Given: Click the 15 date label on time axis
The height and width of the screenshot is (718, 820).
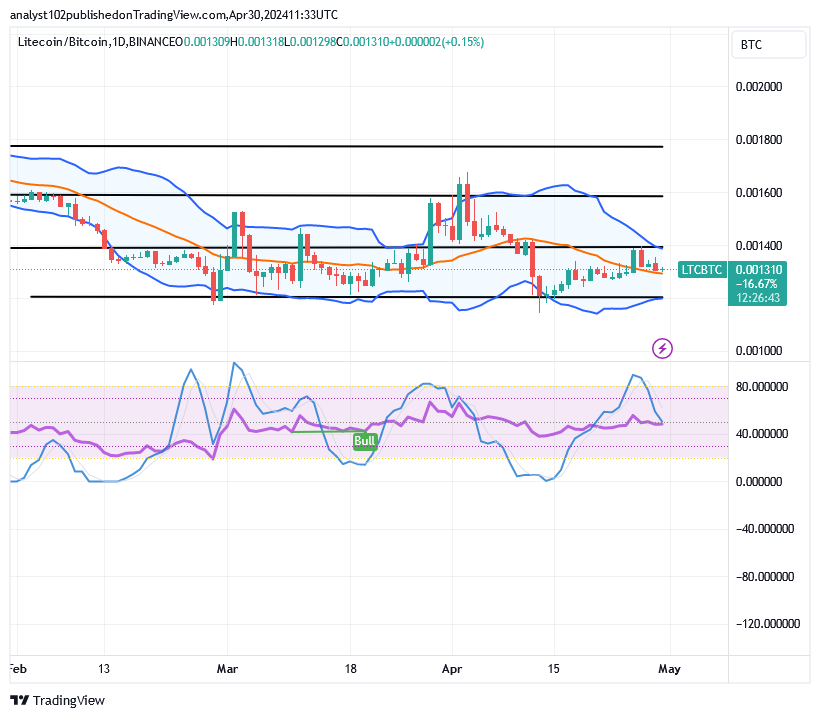Looking at the screenshot, I should pos(553,669).
